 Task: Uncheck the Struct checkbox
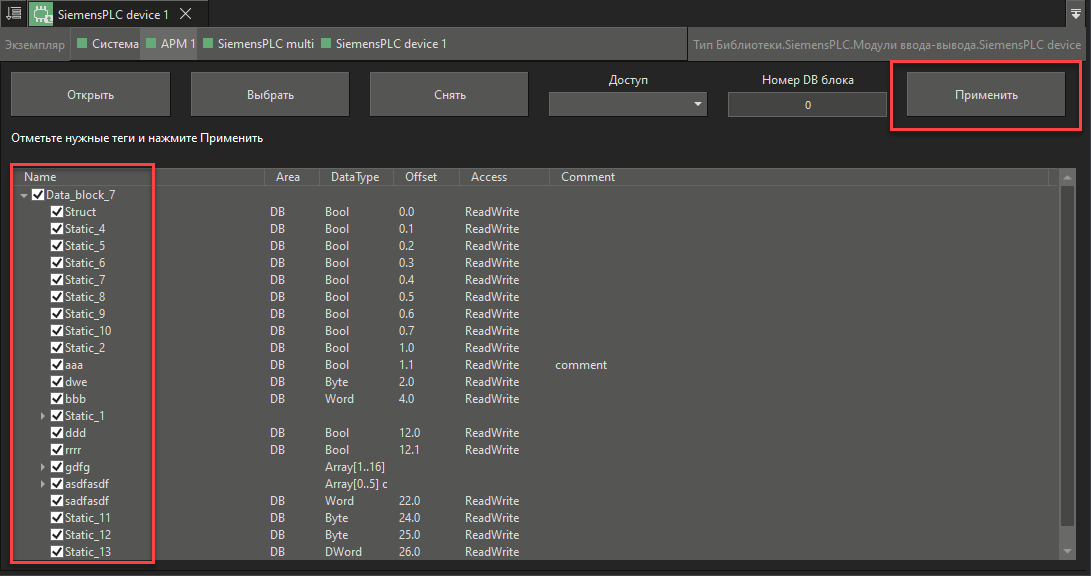pyautogui.click(x=57, y=211)
